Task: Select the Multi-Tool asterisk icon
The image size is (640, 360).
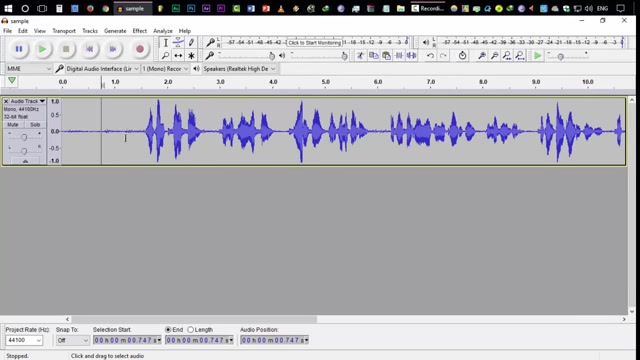Action: pos(191,56)
